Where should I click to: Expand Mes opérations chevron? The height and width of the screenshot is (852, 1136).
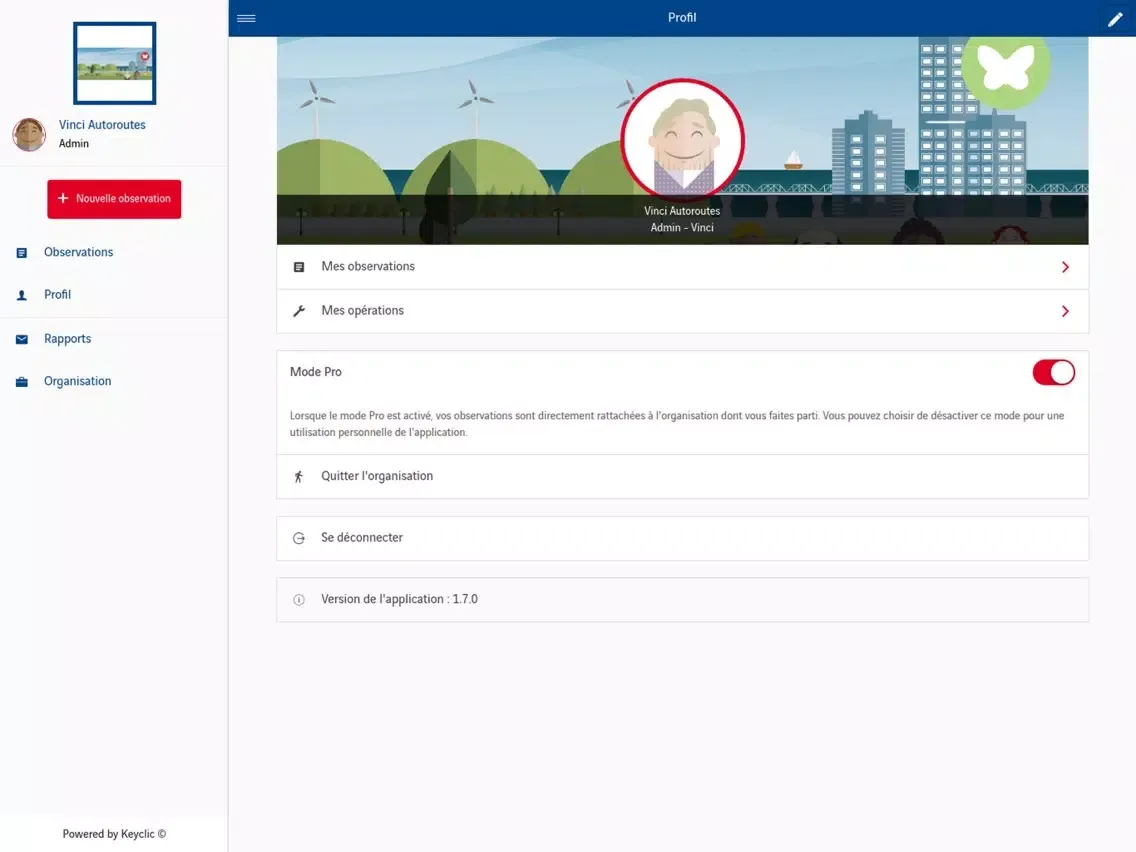[x=1065, y=312]
